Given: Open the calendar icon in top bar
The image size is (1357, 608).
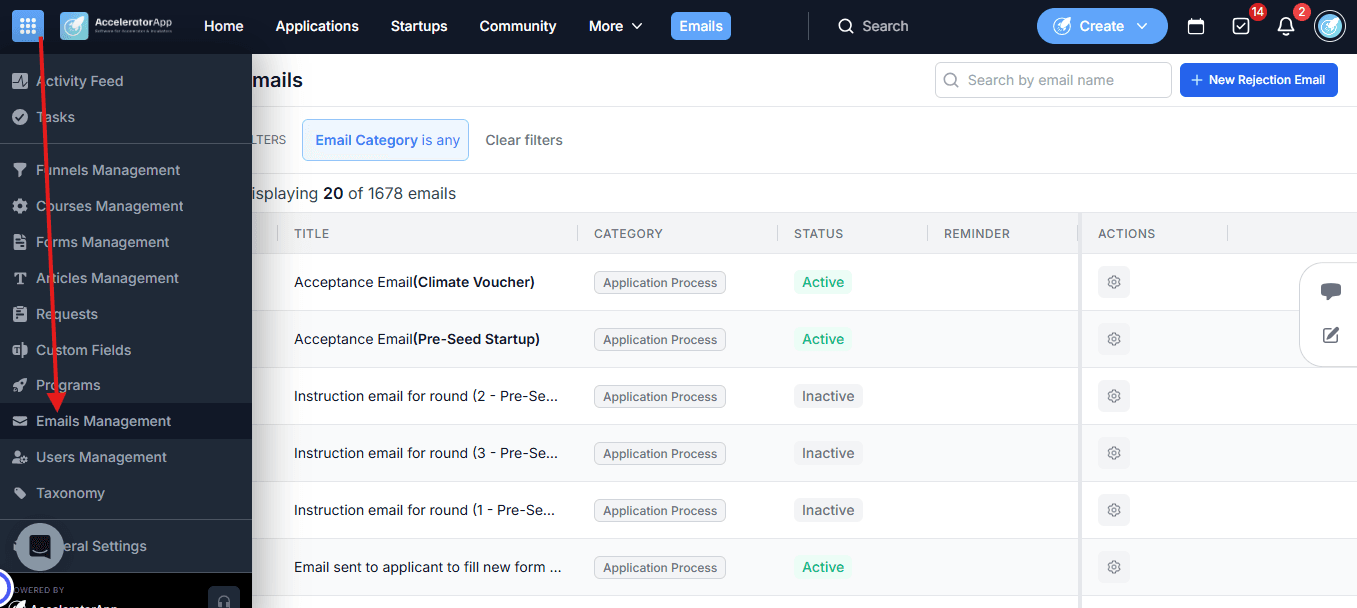Looking at the screenshot, I should (1196, 27).
